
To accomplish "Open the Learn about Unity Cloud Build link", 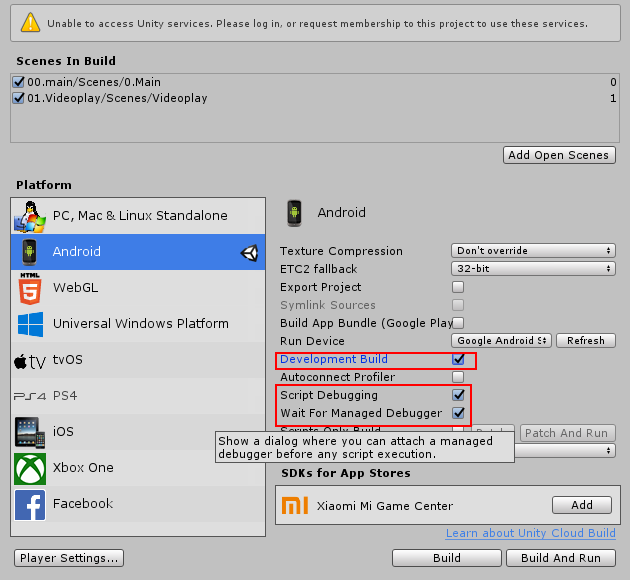I will click(530, 533).
